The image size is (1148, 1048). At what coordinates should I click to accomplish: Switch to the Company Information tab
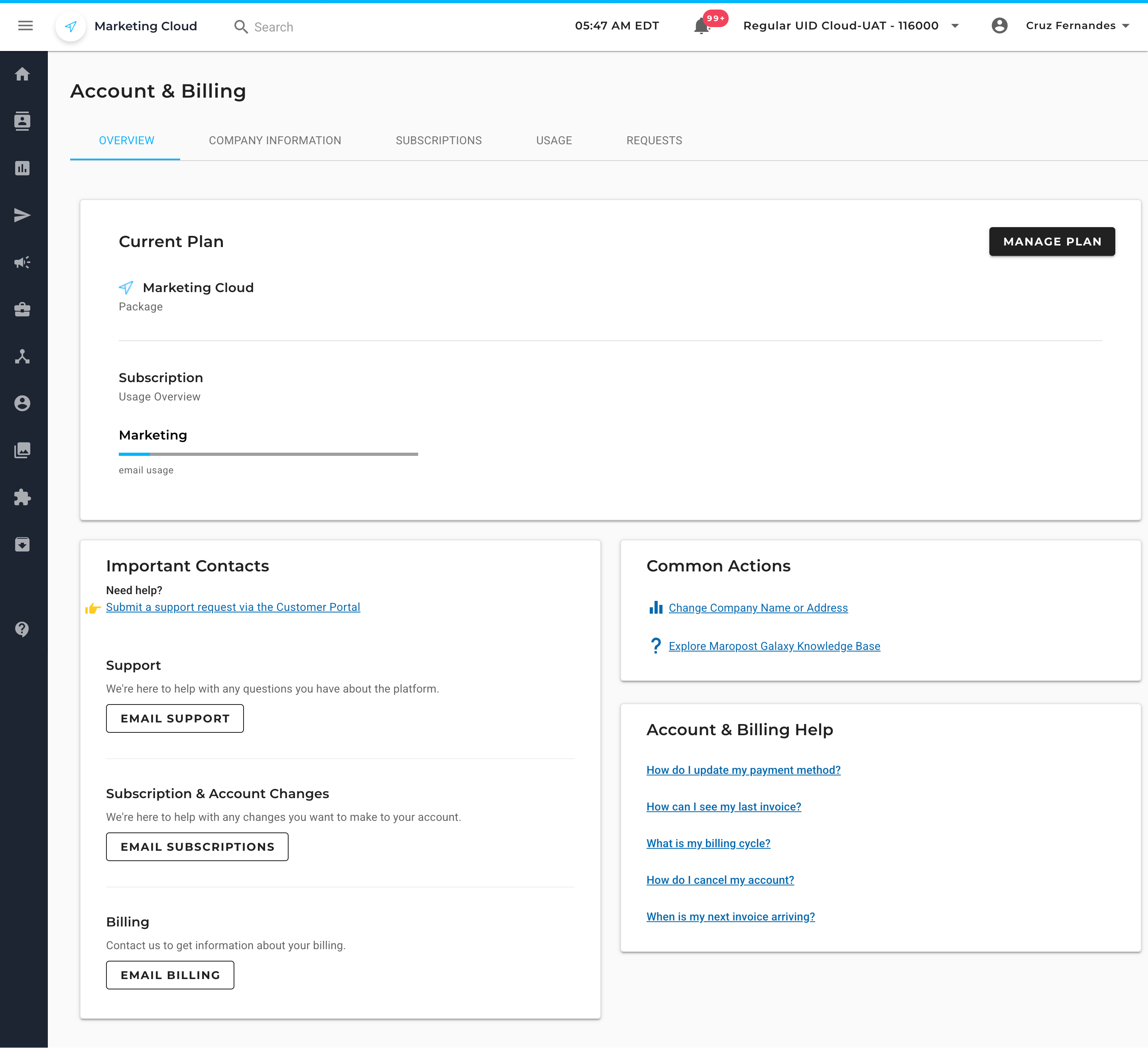(x=275, y=141)
